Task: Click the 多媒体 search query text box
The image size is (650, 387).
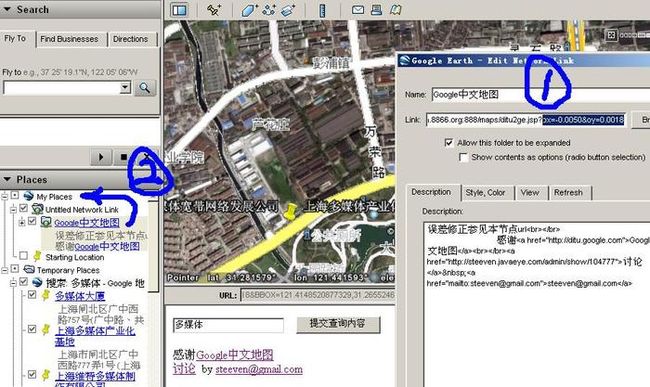Action: pos(228,324)
